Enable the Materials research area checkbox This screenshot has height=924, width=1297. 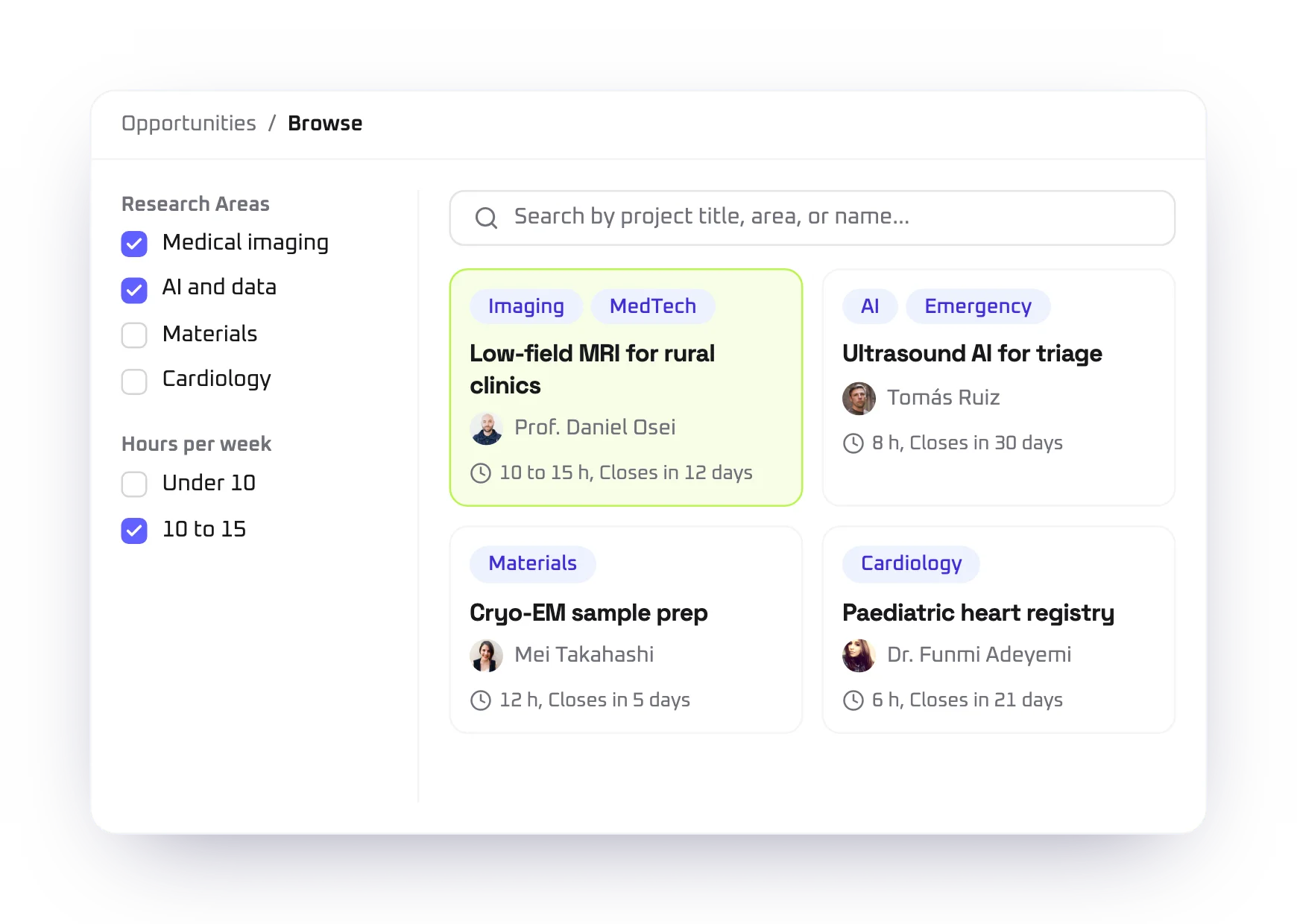click(134, 335)
